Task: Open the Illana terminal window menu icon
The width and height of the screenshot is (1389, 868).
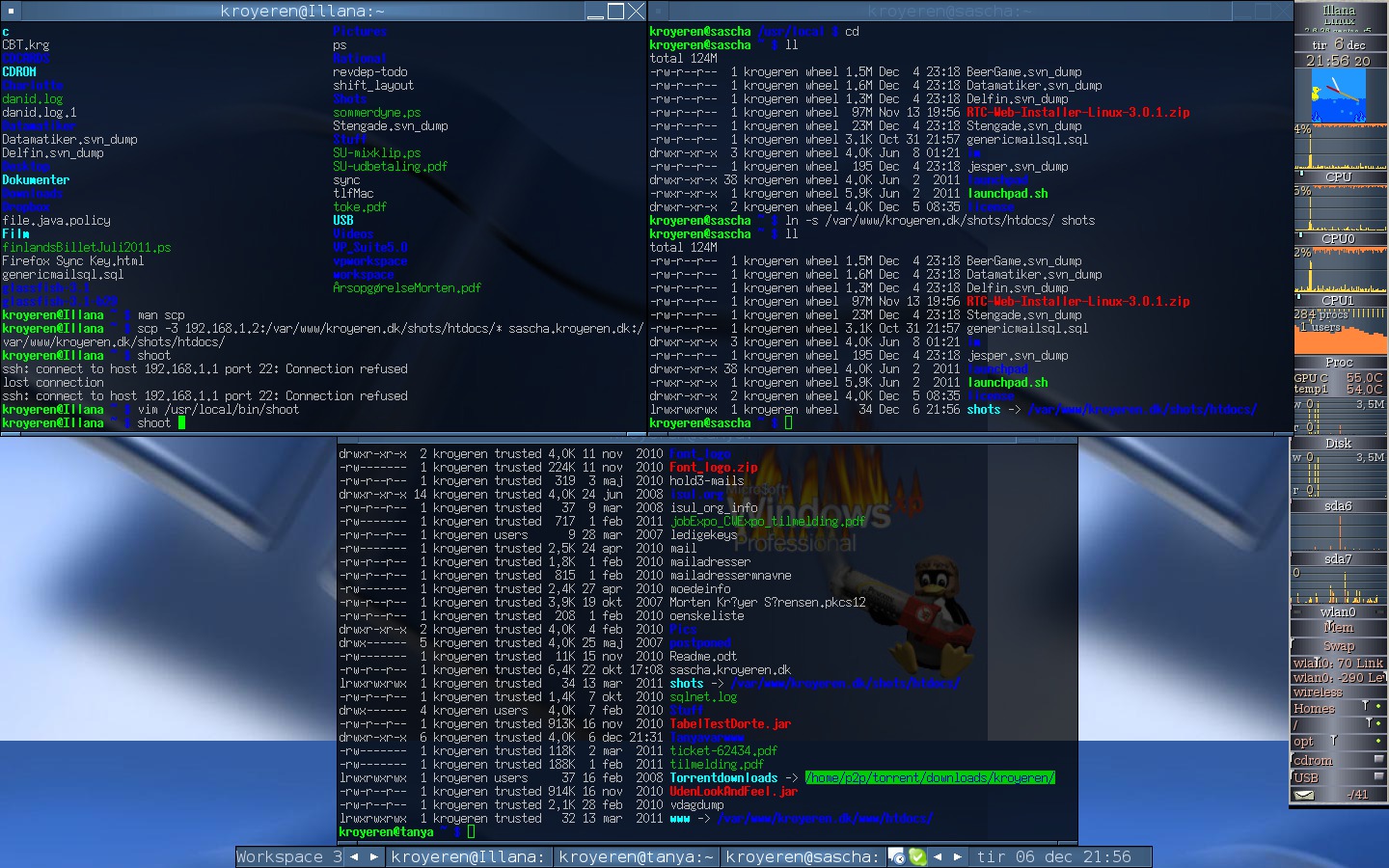Action: (12, 12)
